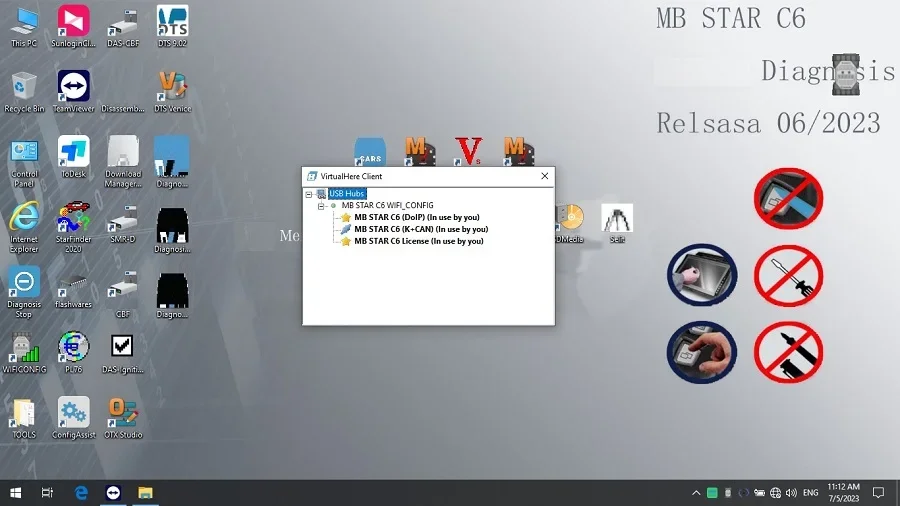Launch the WIFICONFIG shortcut
900x506 pixels.
point(24,353)
